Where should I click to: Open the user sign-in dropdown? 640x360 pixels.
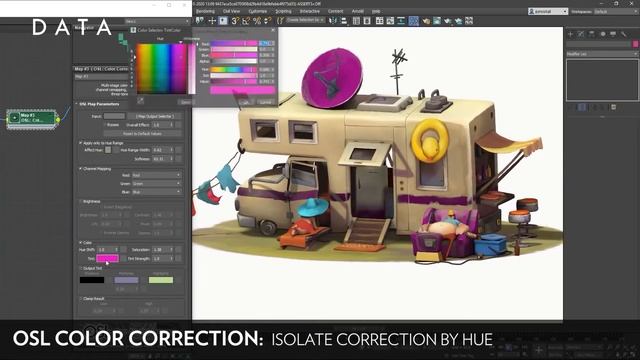pos(548,11)
